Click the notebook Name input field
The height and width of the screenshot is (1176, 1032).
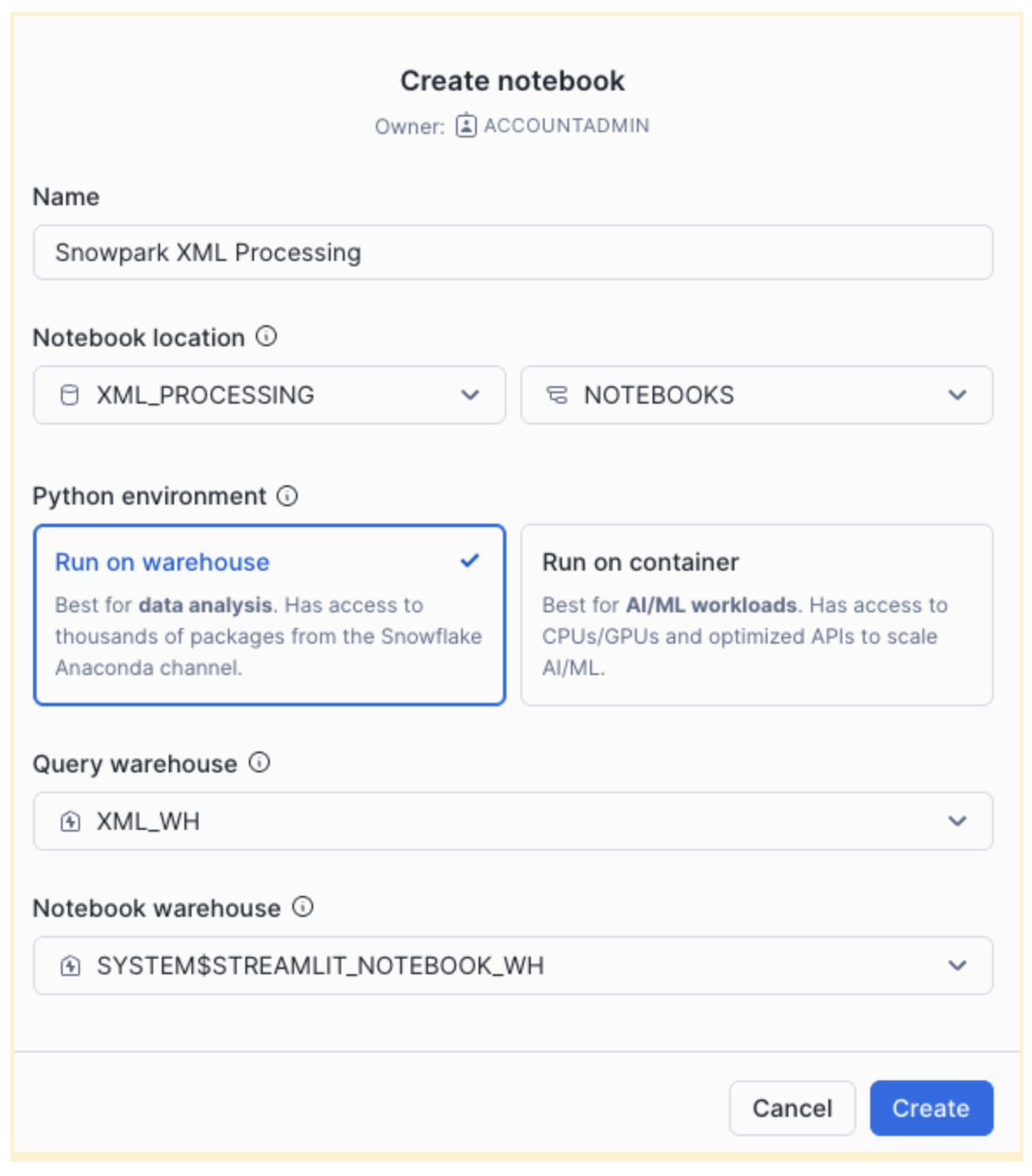click(513, 252)
